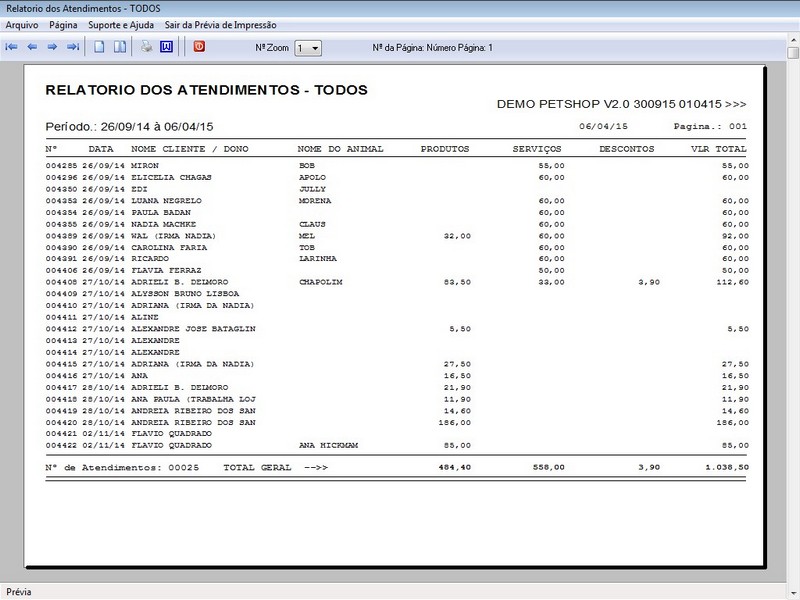The width and height of the screenshot is (800, 600).
Task: Click Sair da Prévia de Impressão
Action: pos(220,25)
